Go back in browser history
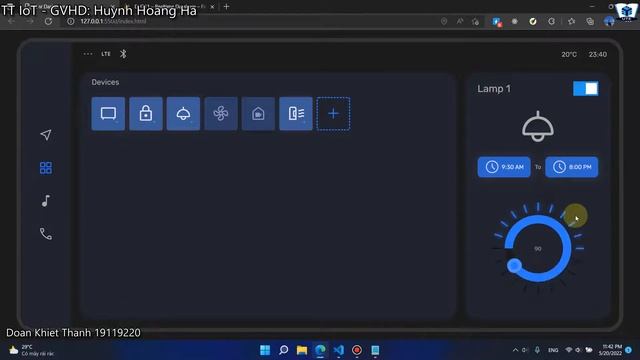640x360 pixels. tap(11, 21)
